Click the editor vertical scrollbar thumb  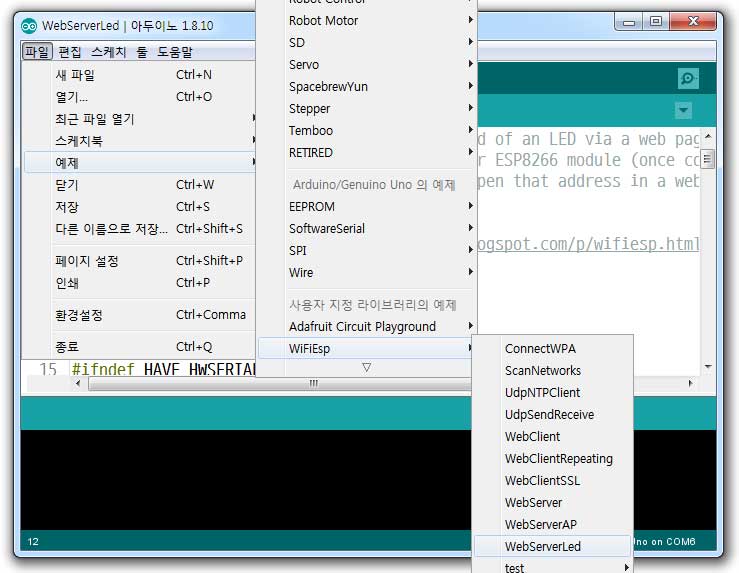(x=707, y=159)
